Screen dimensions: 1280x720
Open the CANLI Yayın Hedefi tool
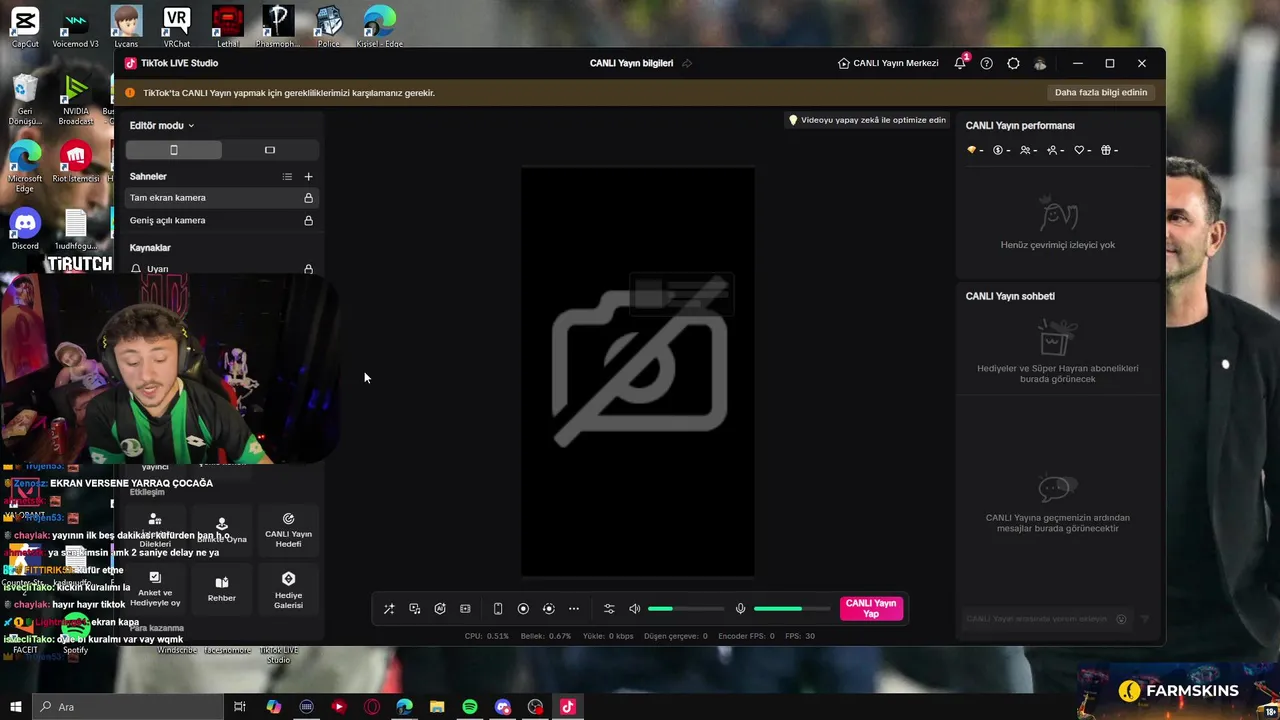pos(288,530)
